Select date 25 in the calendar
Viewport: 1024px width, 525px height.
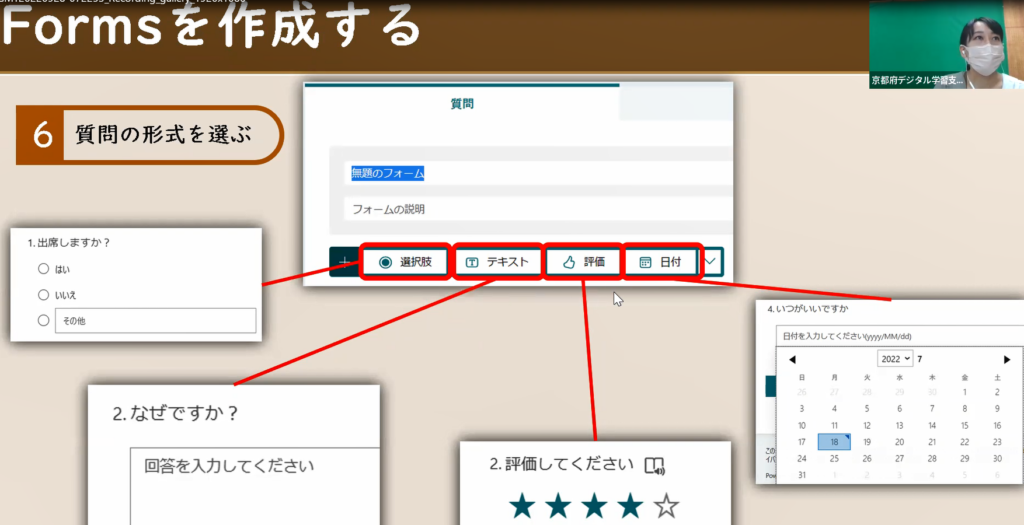[x=834, y=458]
